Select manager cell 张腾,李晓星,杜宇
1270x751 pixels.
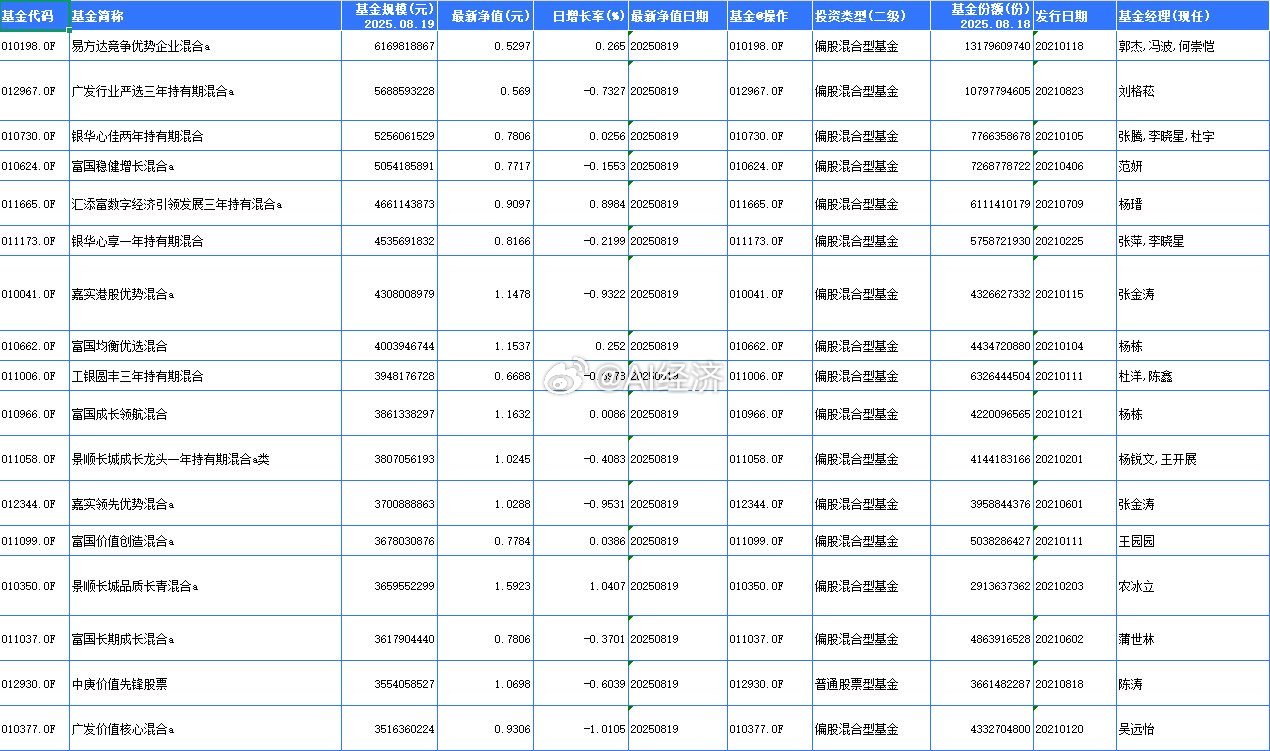tap(1191, 136)
